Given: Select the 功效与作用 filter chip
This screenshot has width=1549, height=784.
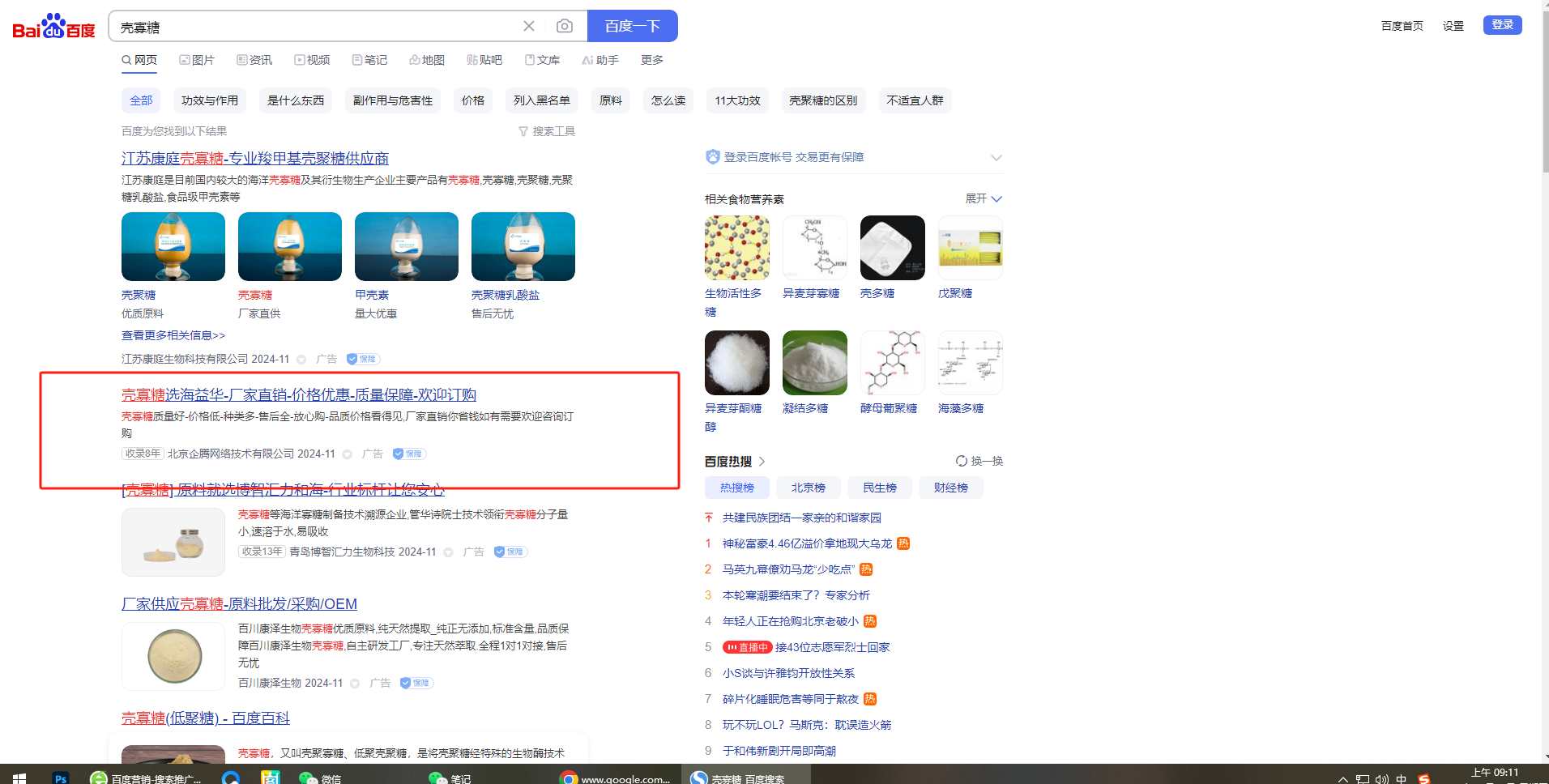Looking at the screenshot, I should pyautogui.click(x=210, y=100).
